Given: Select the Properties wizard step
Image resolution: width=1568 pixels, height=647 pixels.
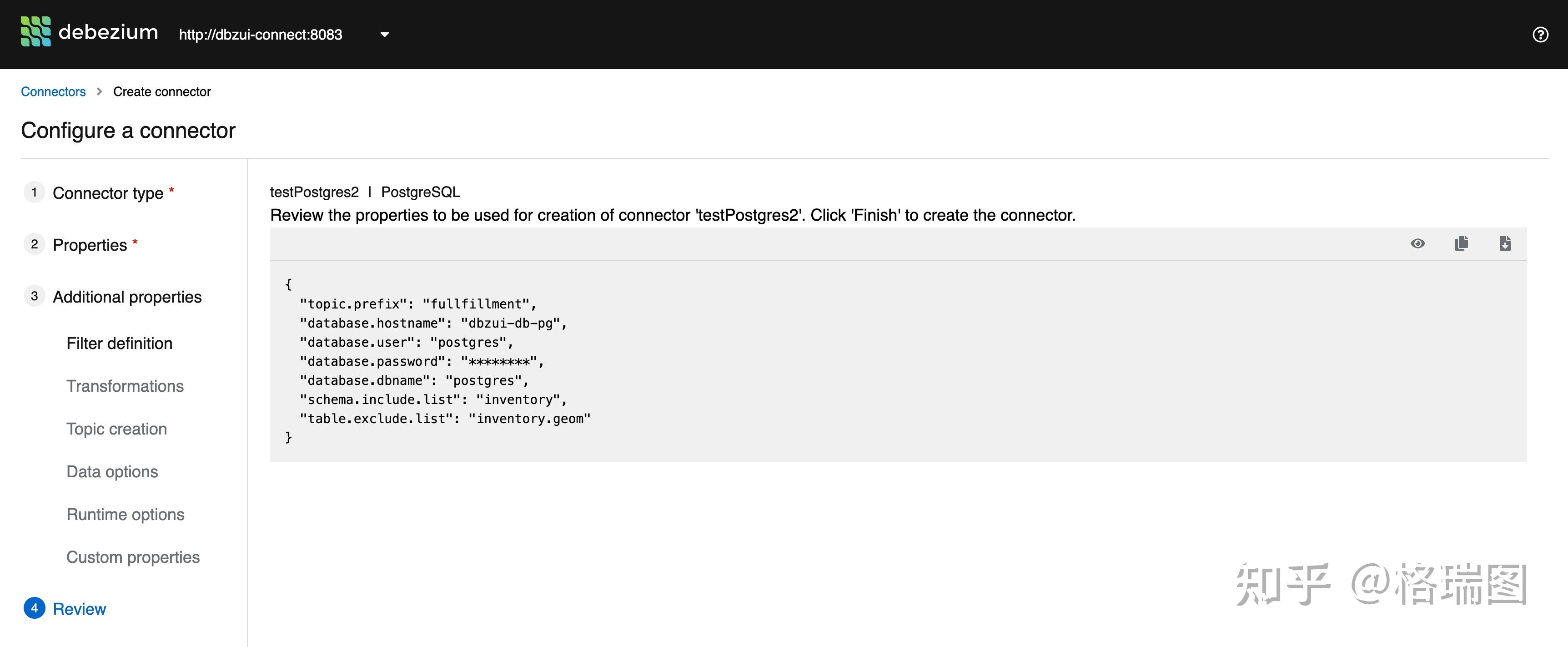Looking at the screenshot, I should coord(90,245).
